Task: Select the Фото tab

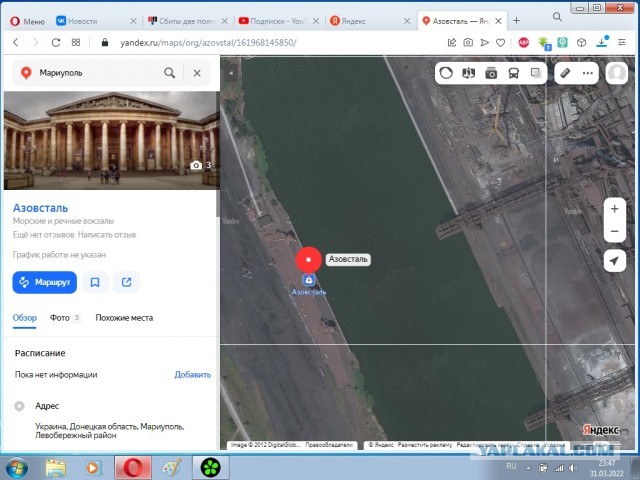Action: [x=64, y=318]
